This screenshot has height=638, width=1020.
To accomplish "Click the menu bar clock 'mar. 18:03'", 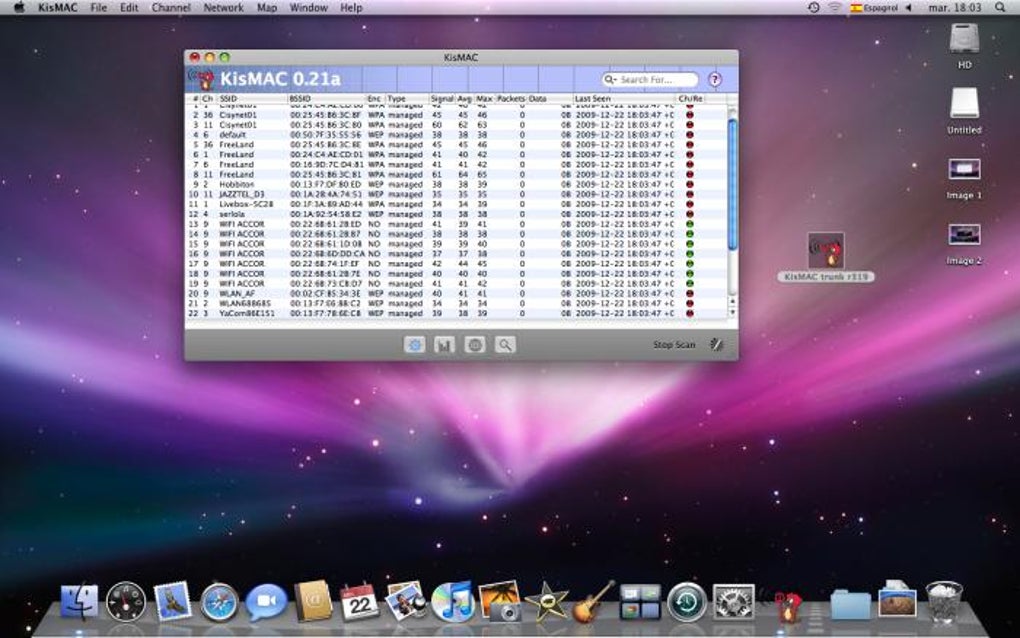I will [954, 8].
